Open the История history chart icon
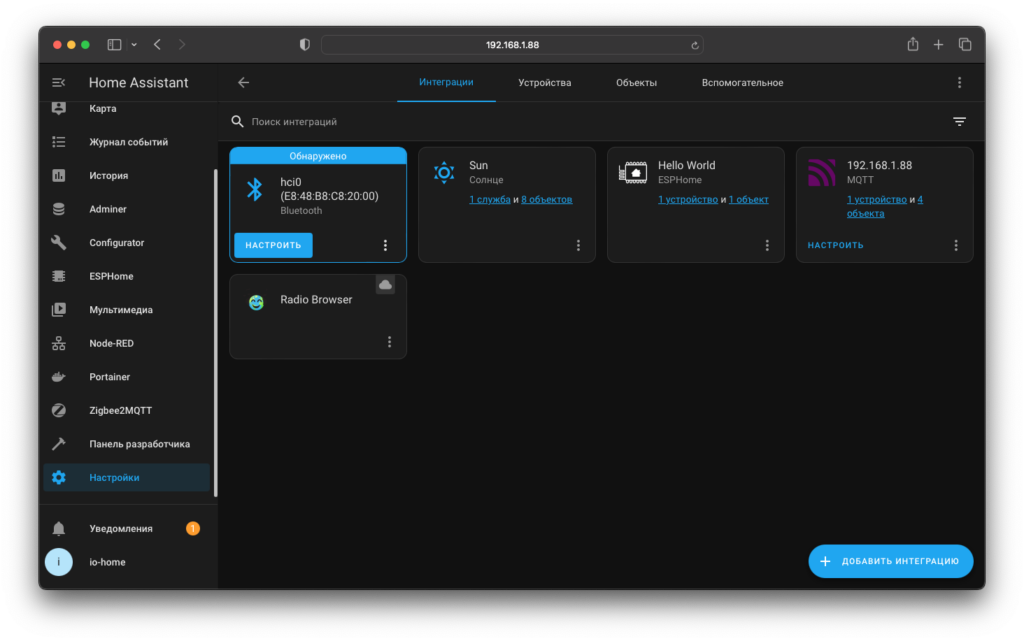The width and height of the screenshot is (1024, 641). [59, 176]
